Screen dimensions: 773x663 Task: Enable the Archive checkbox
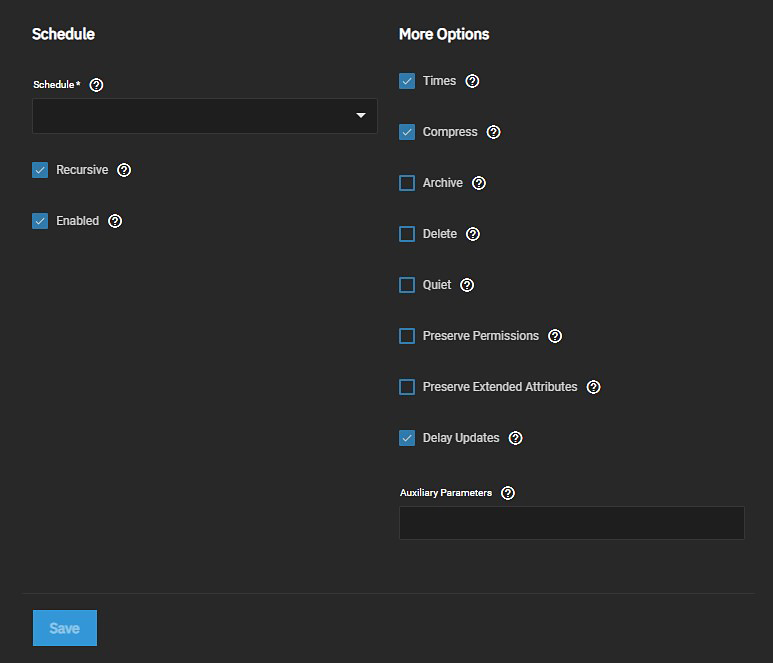tap(407, 183)
